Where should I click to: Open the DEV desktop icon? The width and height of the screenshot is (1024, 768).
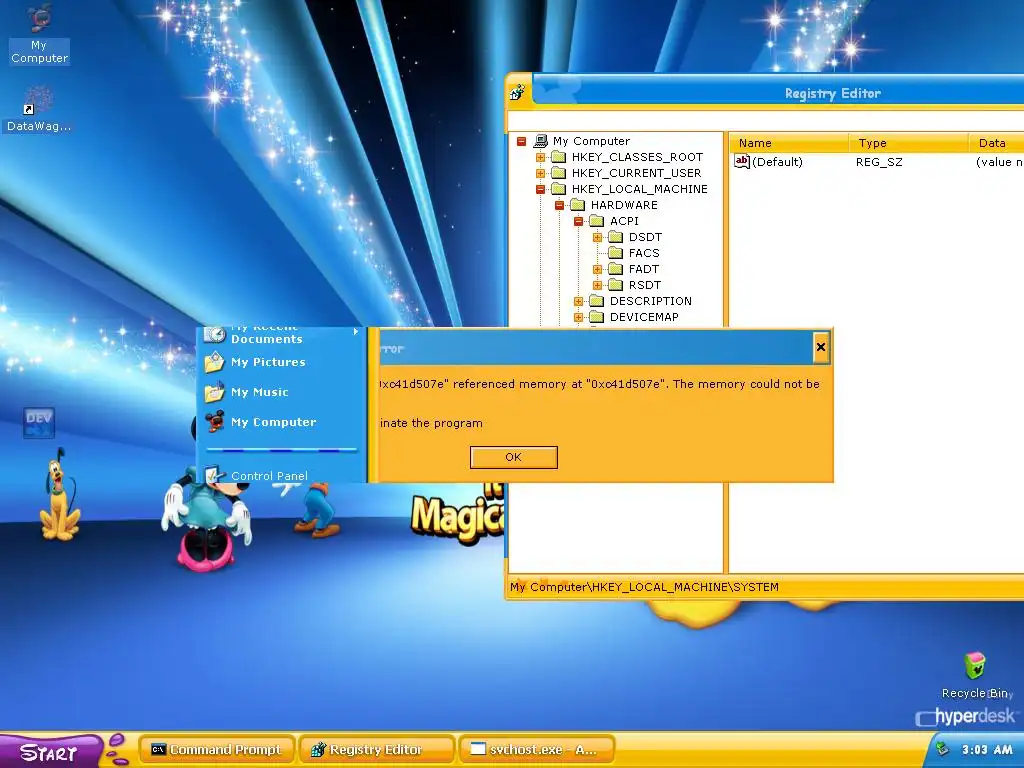pos(39,423)
